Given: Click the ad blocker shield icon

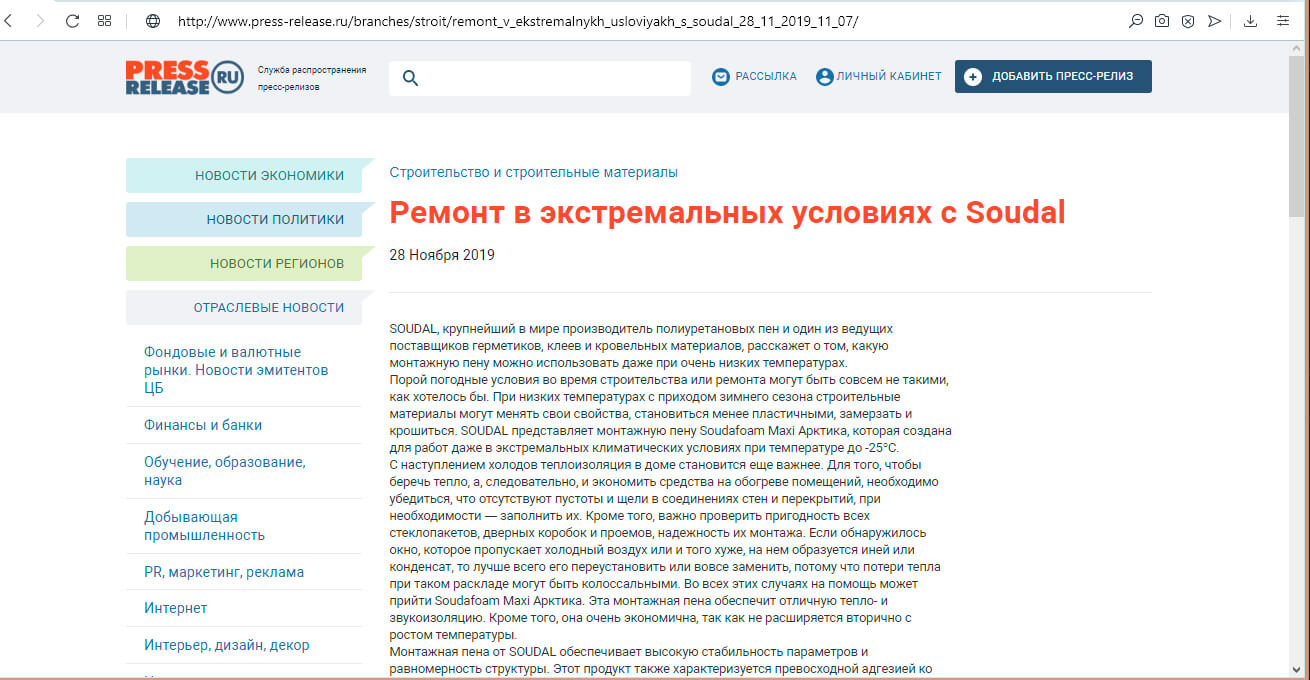Looking at the screenshot, I should pyautogui.click(x=1188, y=20).
